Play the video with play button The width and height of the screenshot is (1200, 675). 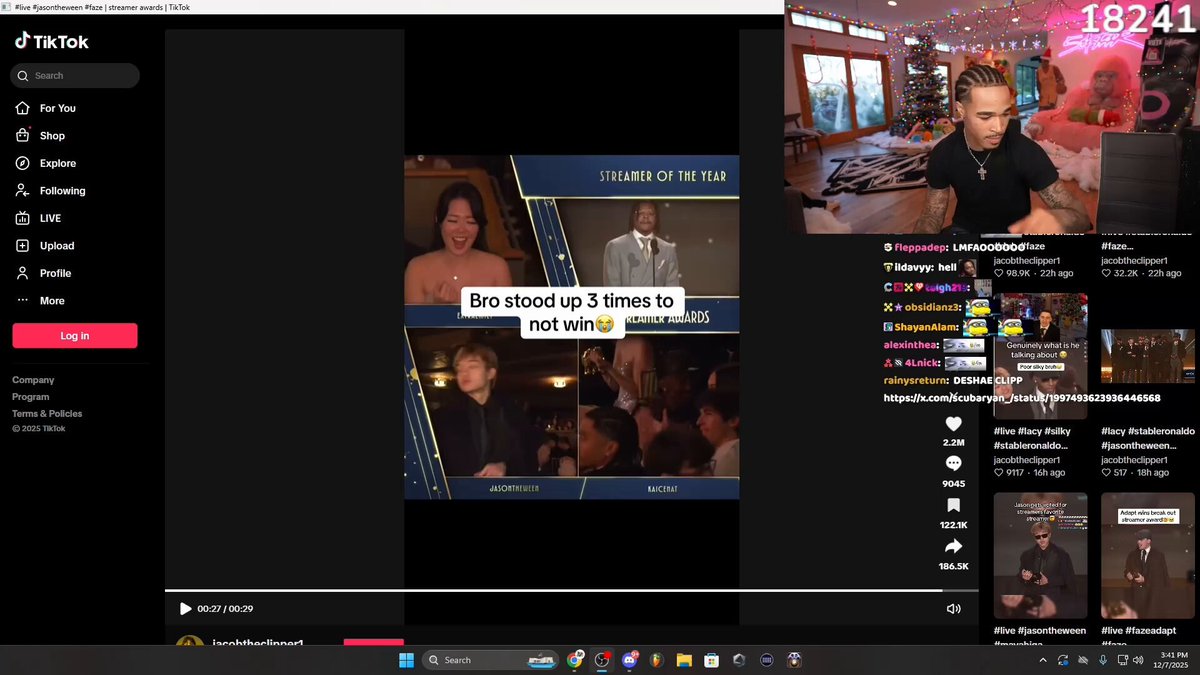click(x=185, y=609)
